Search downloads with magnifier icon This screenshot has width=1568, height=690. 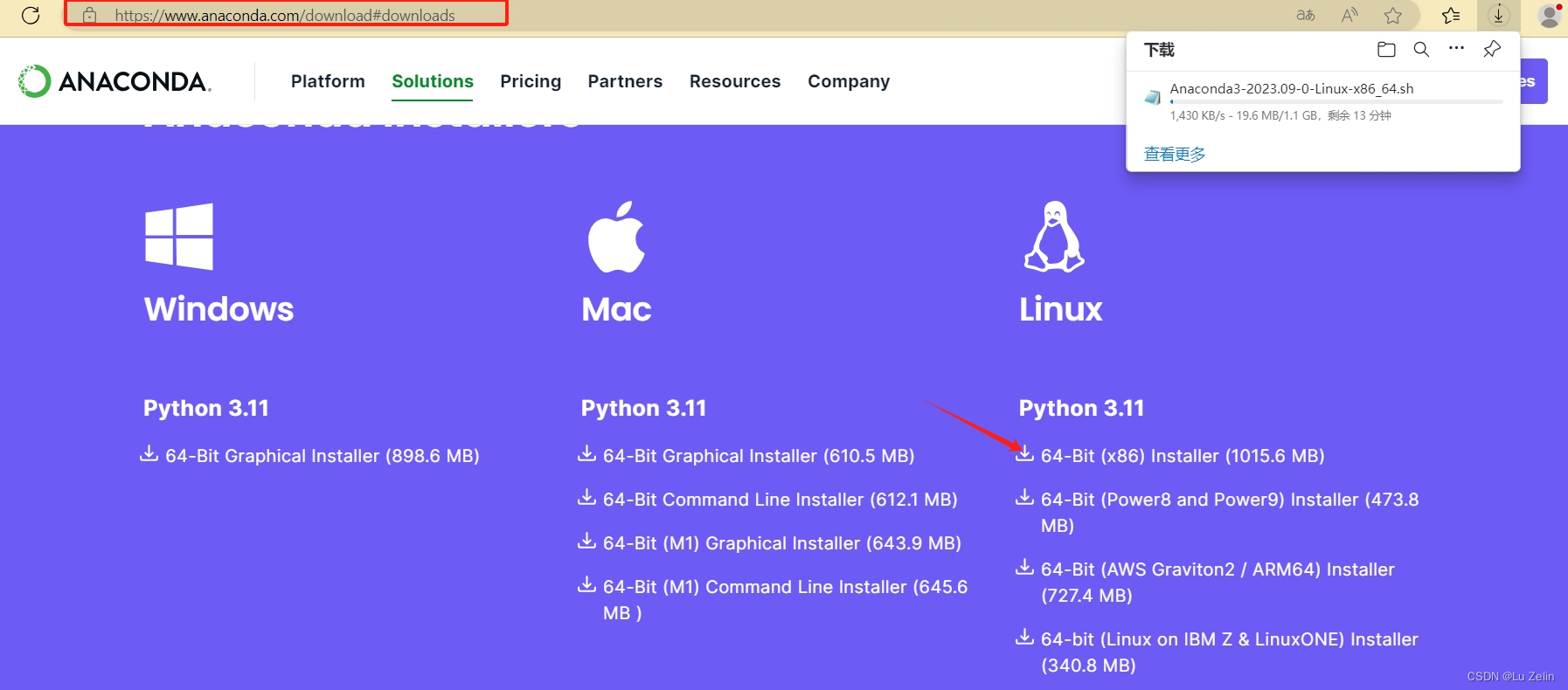tap(1421, 50)
